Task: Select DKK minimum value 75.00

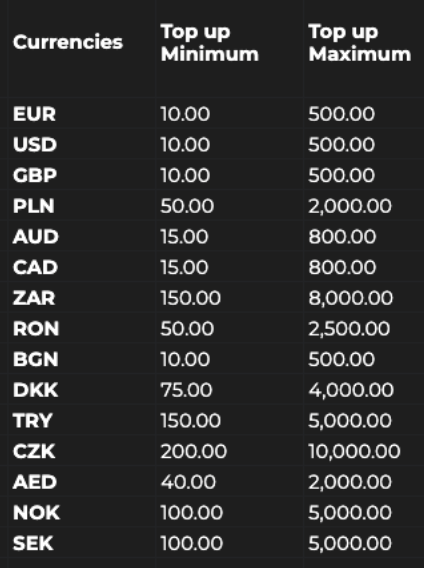Action: (x=186, y=390)
